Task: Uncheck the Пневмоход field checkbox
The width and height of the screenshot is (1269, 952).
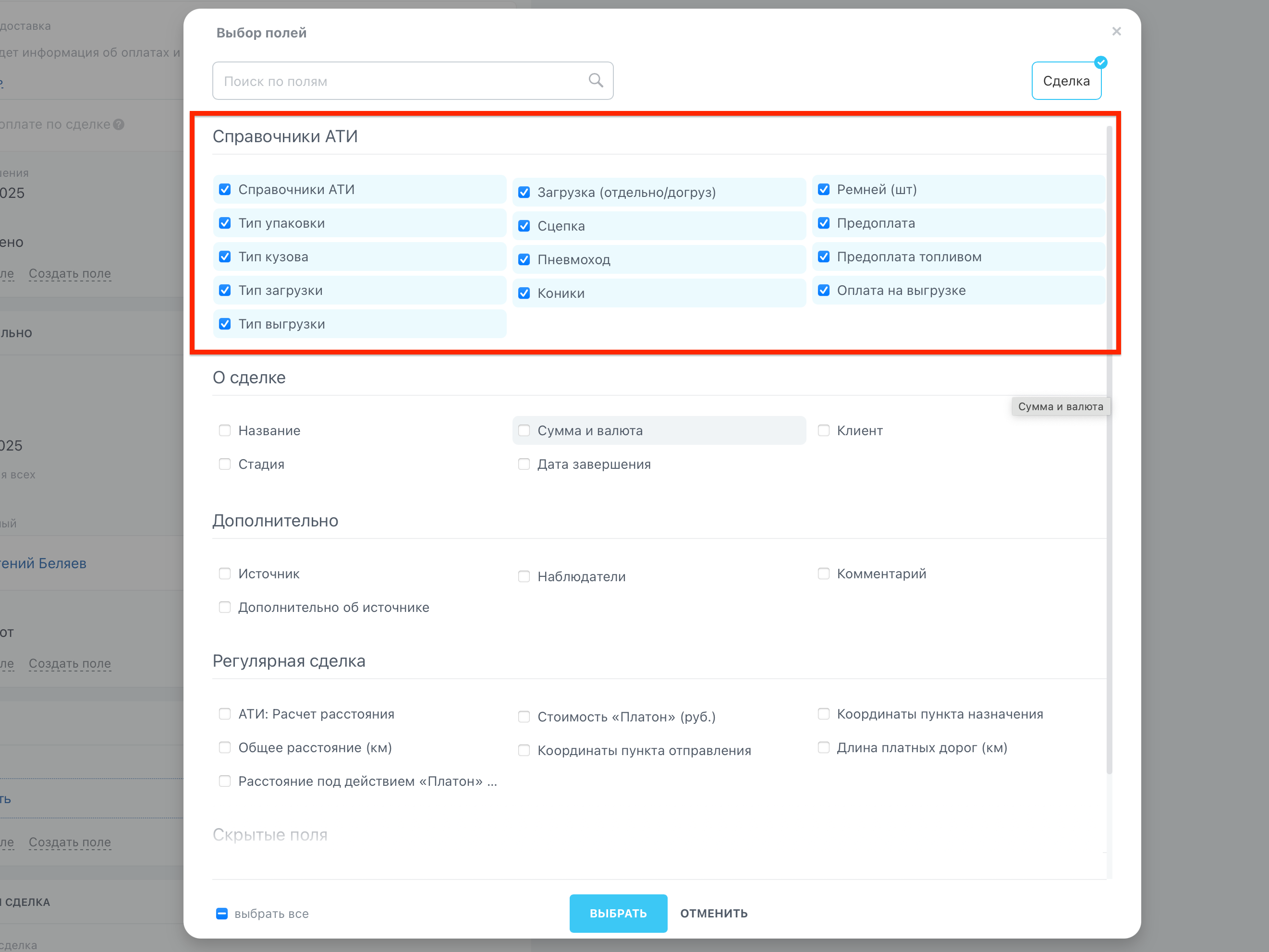Action: click(524, 259)
